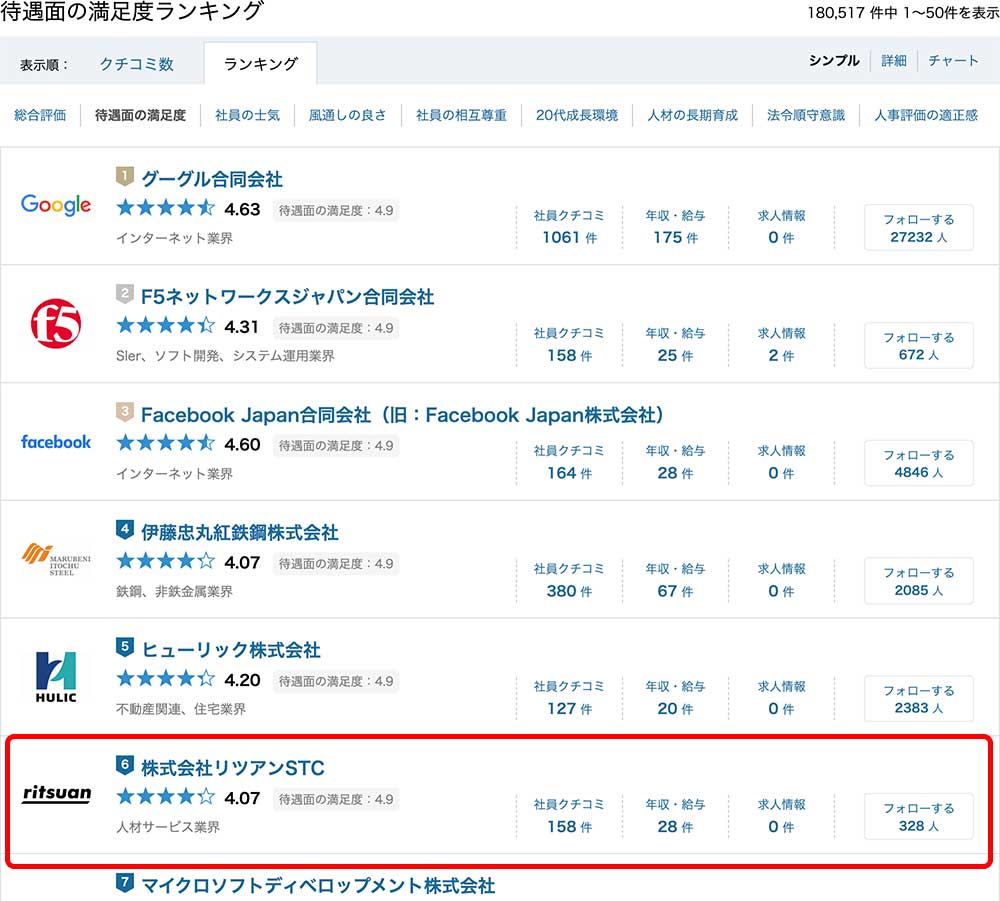Open Google's 社員クチコミ 1061件 reviews
The width and height of the screenshot is (1000, 901).
click(568, 228)
